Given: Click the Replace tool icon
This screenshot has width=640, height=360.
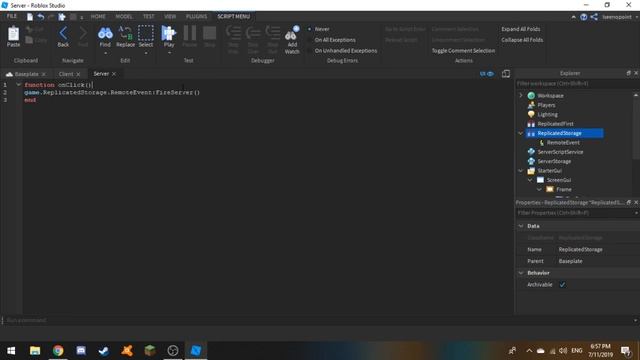Looking at the screenshot, I should click(x=125, y=33).
